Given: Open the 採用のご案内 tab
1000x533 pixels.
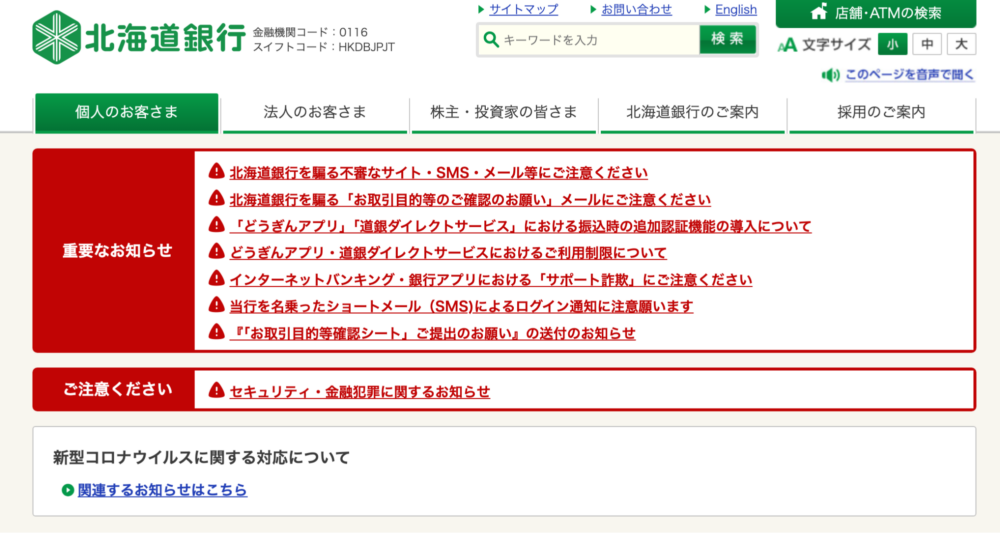Looking at the screenshot, I should tap(881, 113).
